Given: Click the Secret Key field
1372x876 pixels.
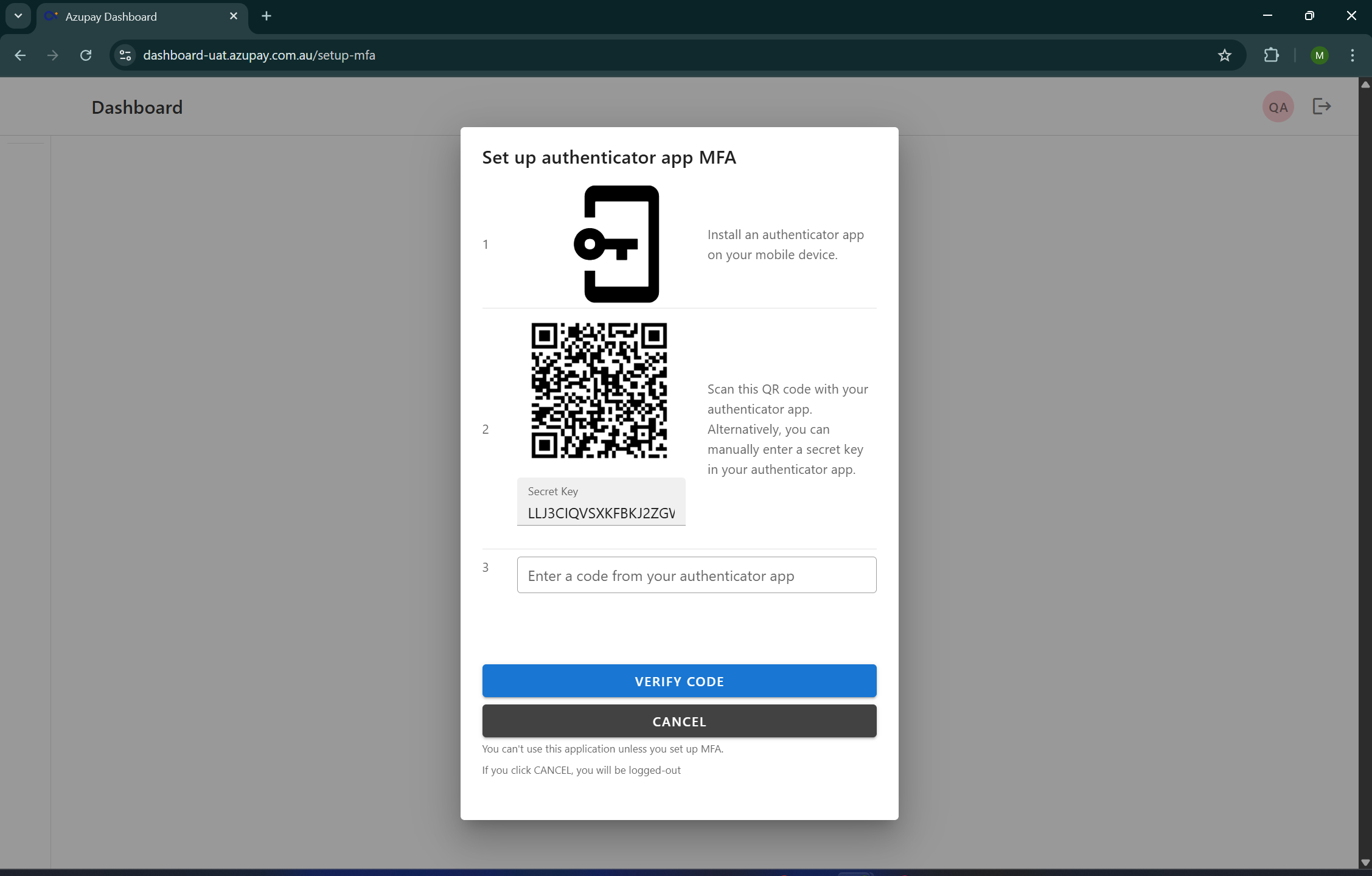Looking at the screenshot, I should tap(601, 513).
